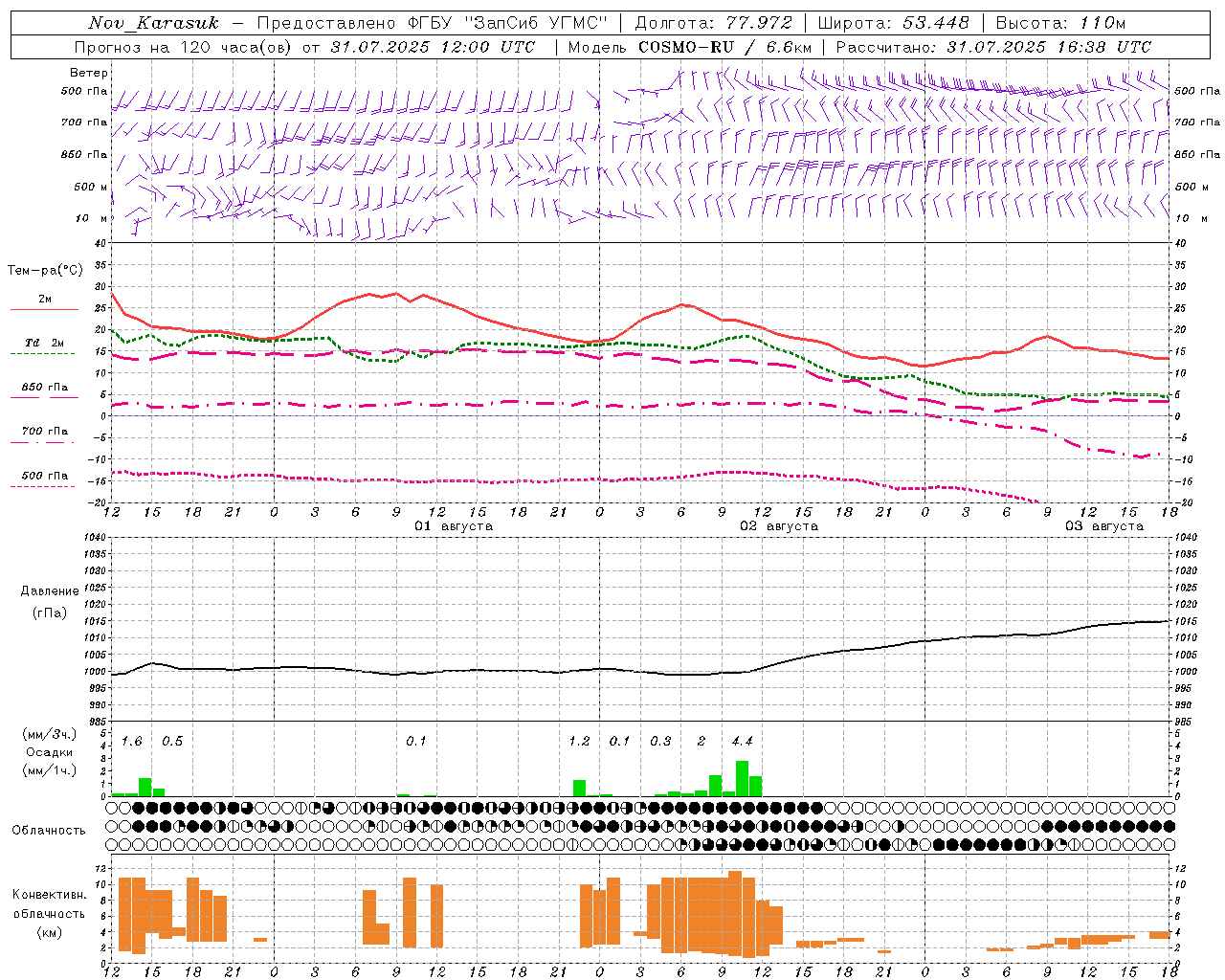Click the Осадки precipitation label

(x=50, y=752)
